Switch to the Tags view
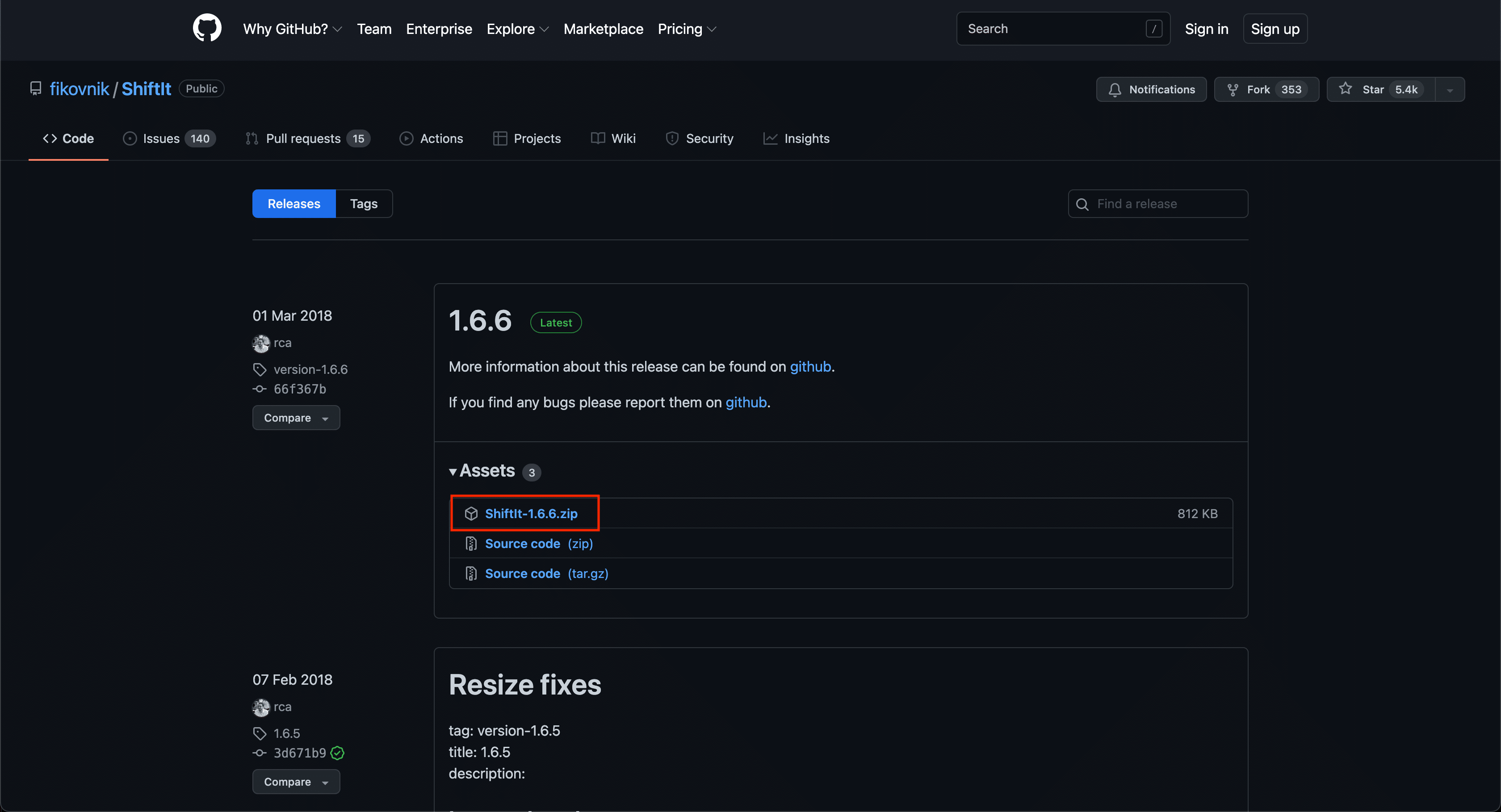This screenshot has width=1501, height=812. pyautogui.click(x=364, y=203)
